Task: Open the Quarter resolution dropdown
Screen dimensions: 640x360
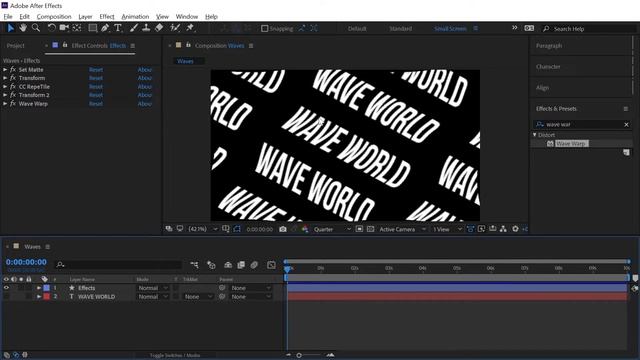Action: pyautogui.click(x=332, y=229)
